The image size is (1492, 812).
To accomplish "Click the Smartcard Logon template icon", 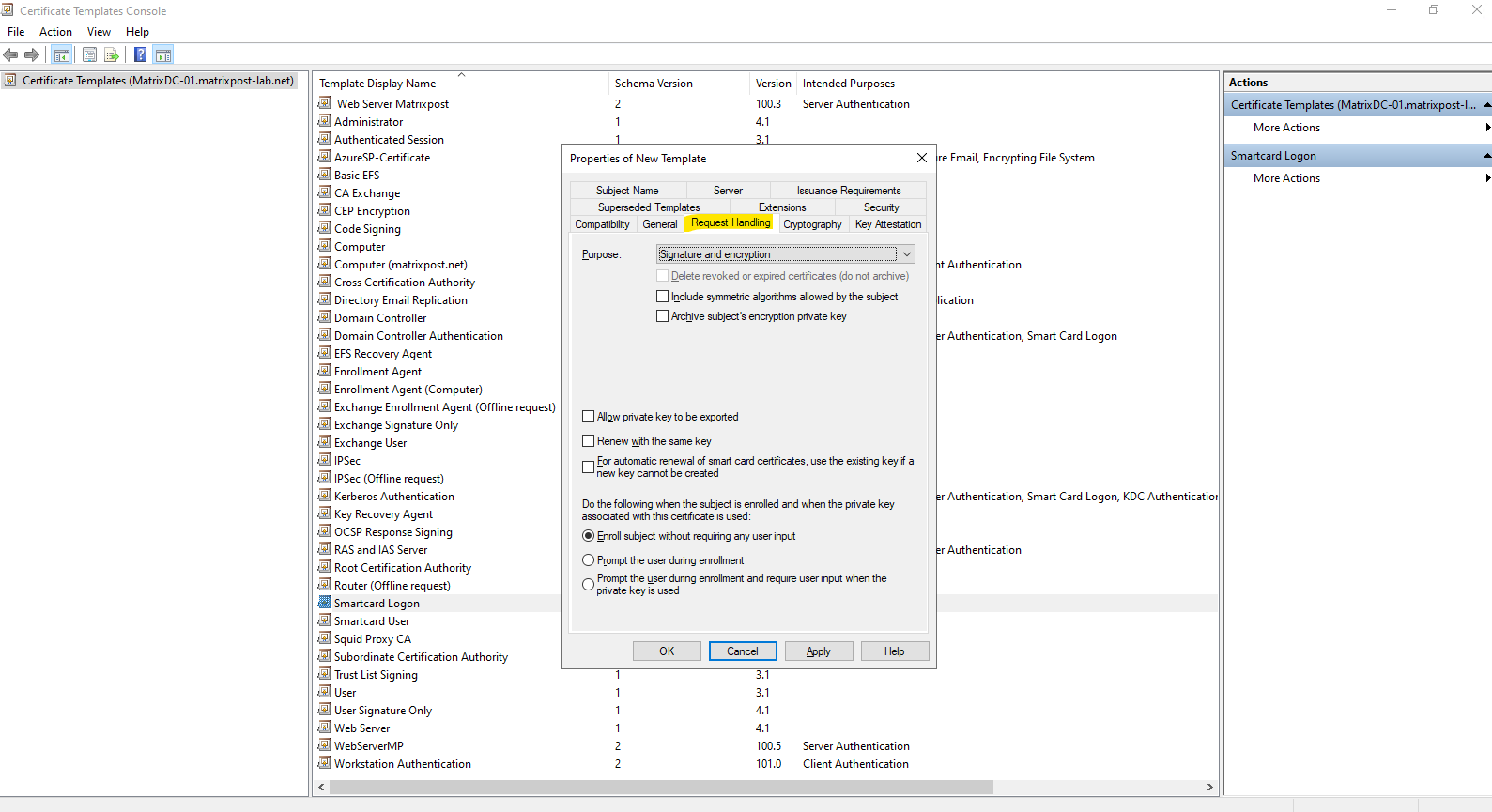I will [324, 603].
